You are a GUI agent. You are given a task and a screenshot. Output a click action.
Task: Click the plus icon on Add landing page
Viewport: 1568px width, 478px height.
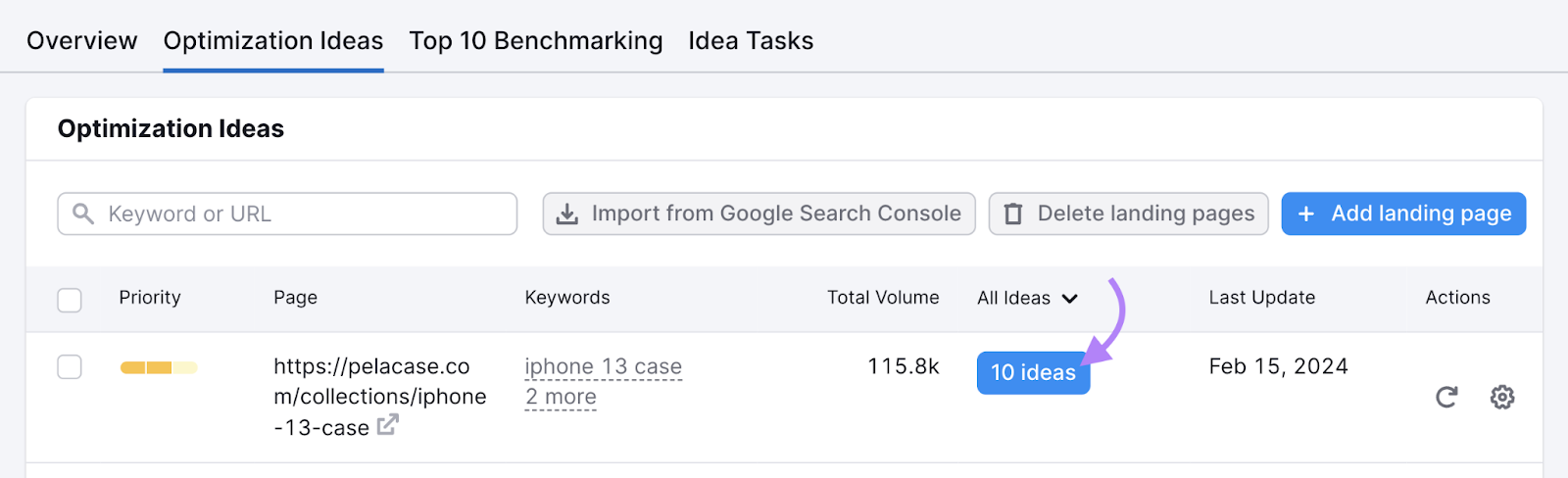tap(1306, 214)
